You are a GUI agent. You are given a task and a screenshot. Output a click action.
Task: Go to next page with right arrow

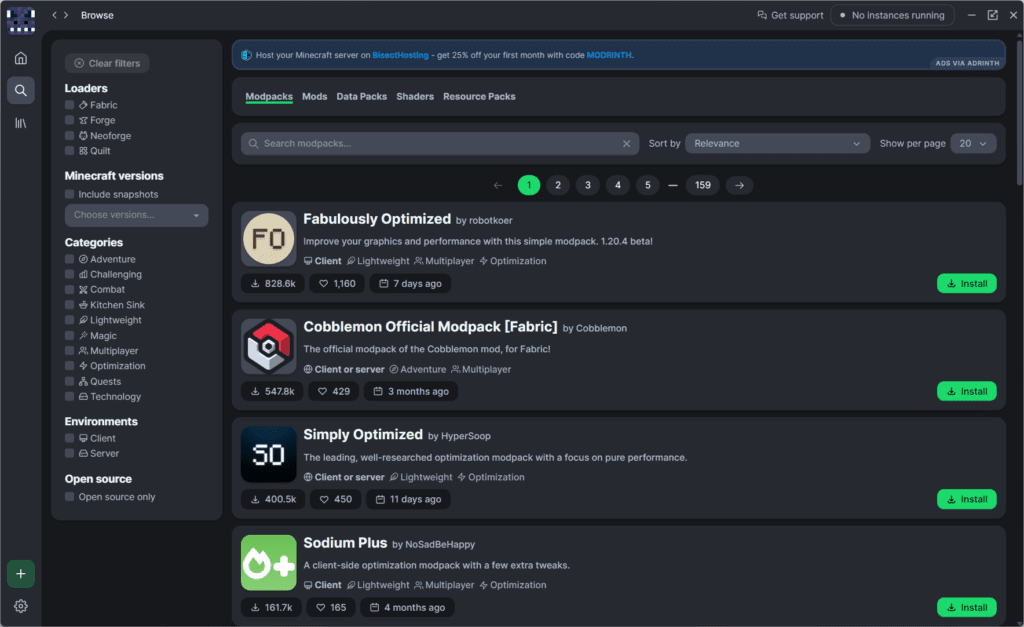[x=739, y=185]
